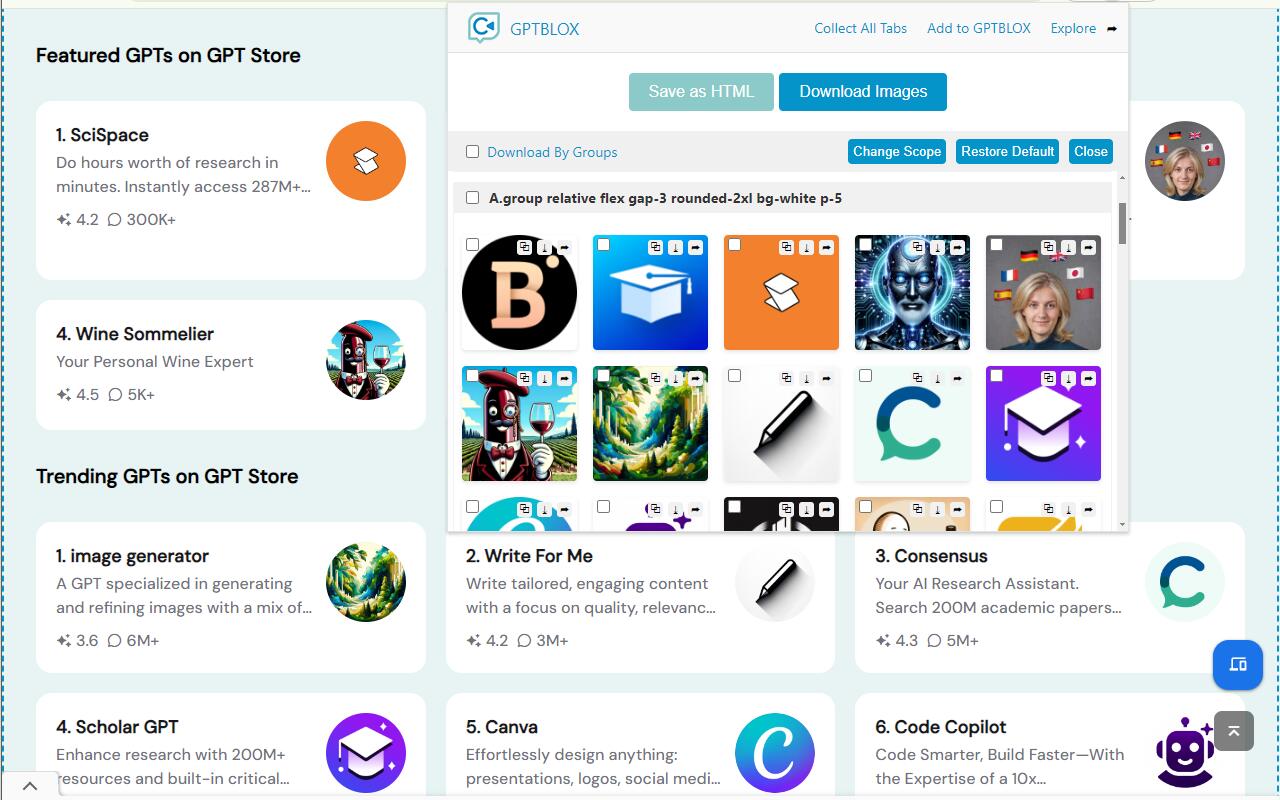Open the Code Copilot GPT card

point(1050,746)
